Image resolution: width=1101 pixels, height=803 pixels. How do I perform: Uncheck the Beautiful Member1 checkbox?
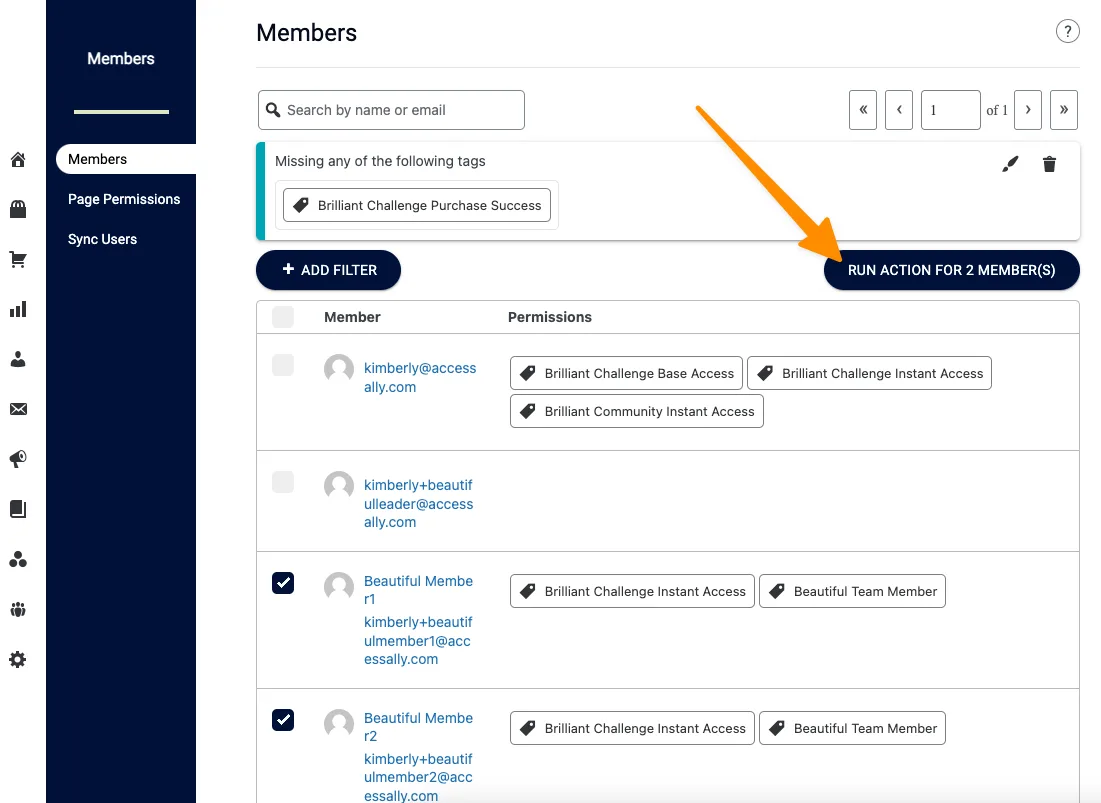(x=283, y=583)
